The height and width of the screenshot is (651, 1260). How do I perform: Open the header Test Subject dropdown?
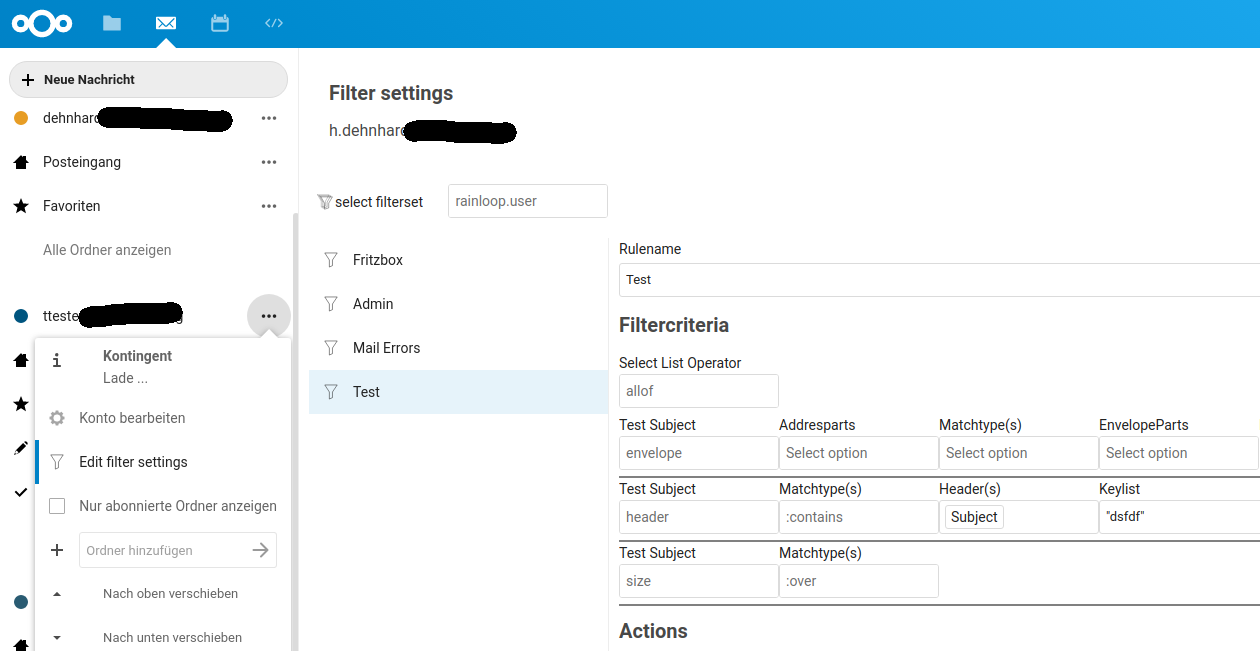(x=699, y=517)
